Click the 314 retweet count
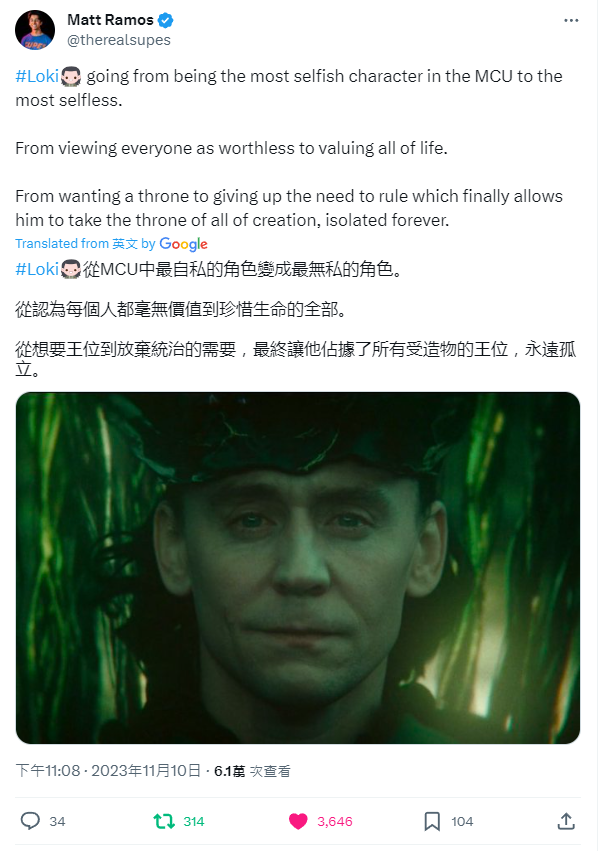The width and height of the screenshot is (605, 851). pyautogui.click(x=194, y=821)
